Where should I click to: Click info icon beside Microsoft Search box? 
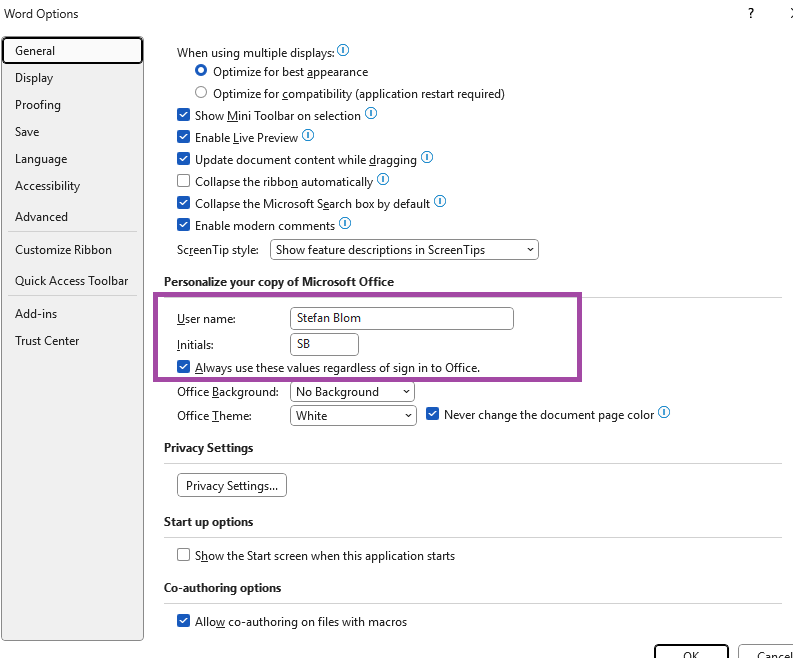click(x=440, y=201)
